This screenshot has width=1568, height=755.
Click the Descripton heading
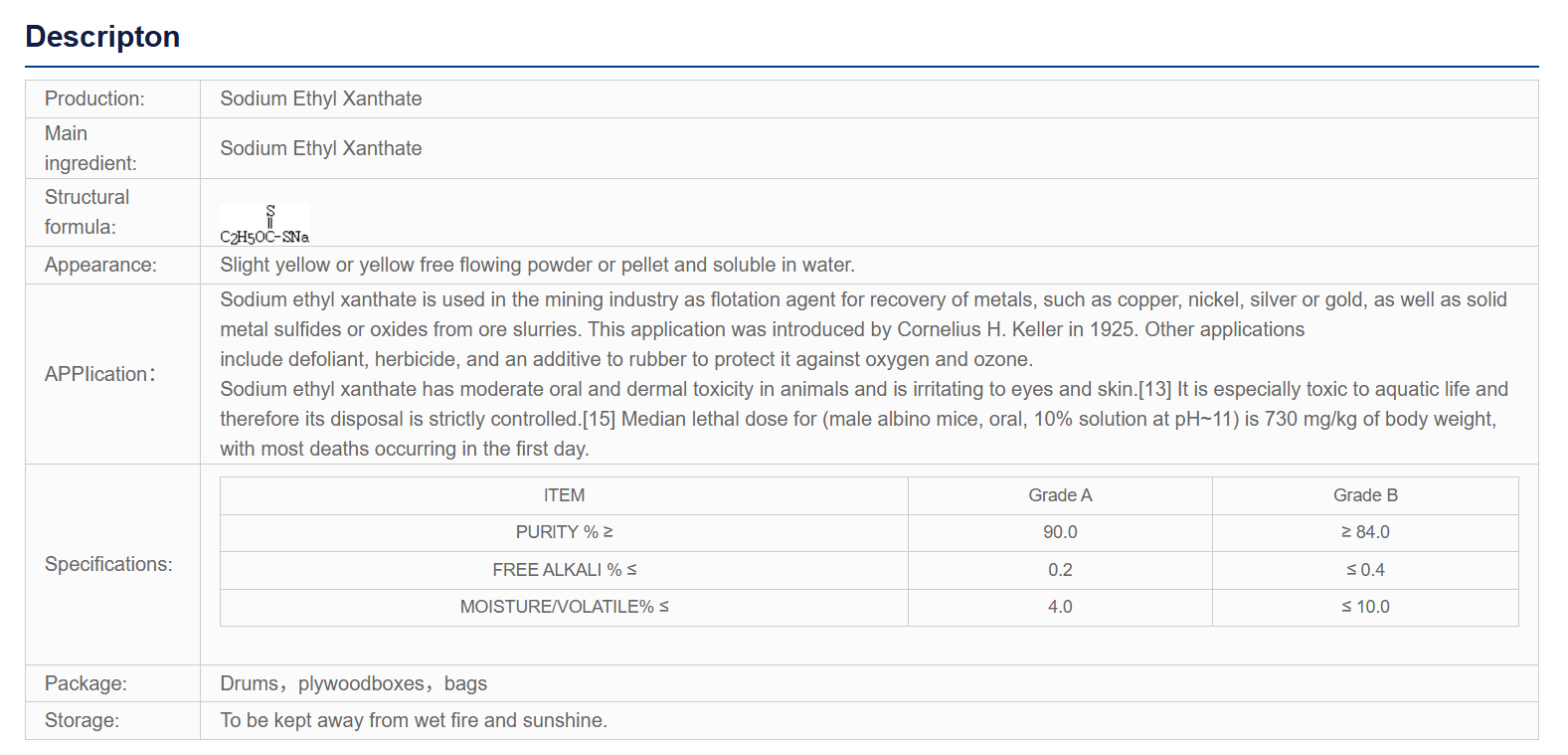[x=102, y=37]
